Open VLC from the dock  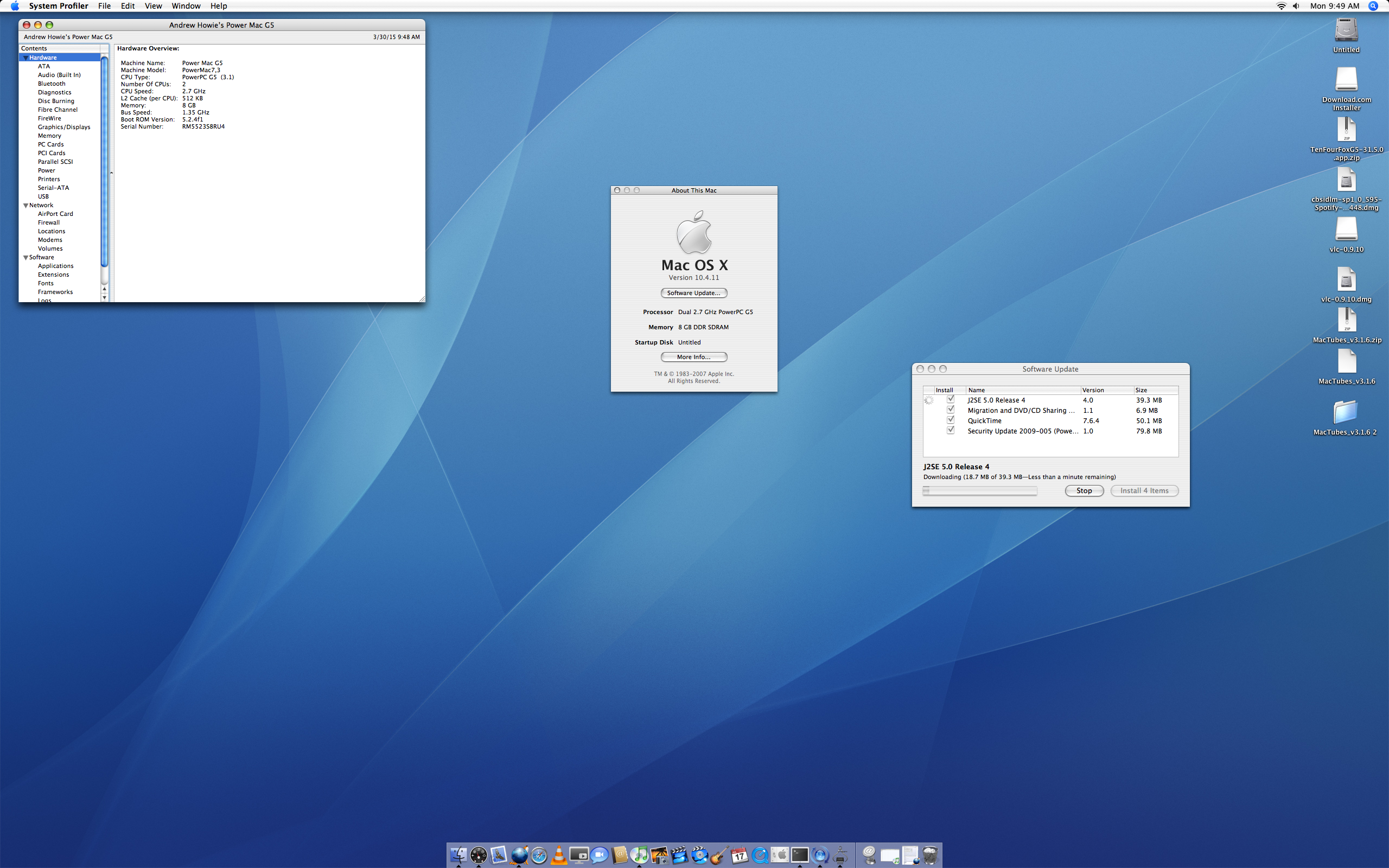pyautogui.click(x=558, y=855)
